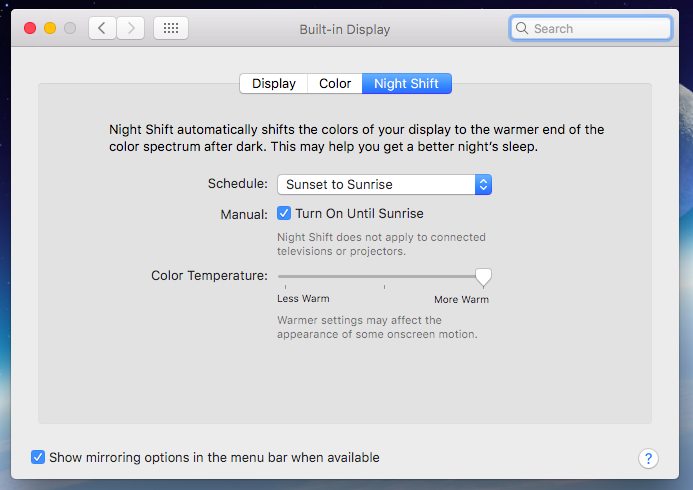
Task: Click the Color Temperature slider thumb
Action: coord(483,277)
